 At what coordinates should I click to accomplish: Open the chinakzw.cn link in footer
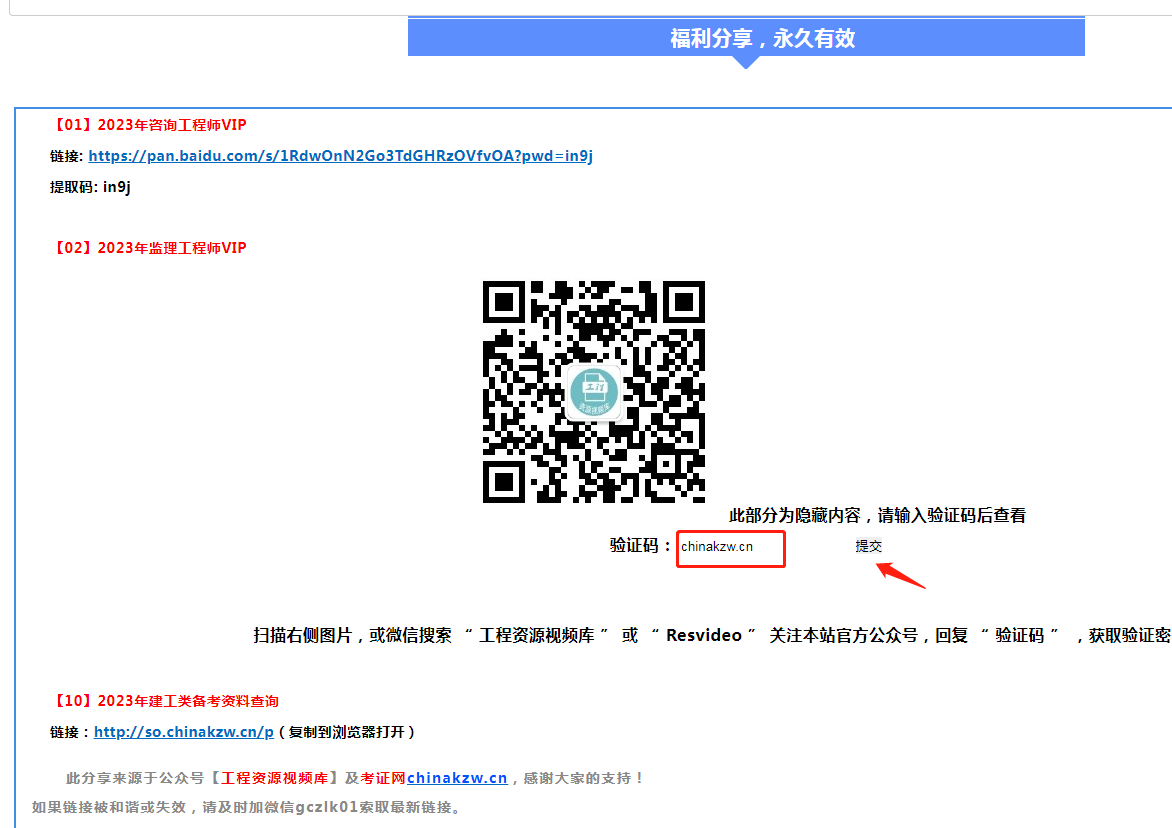(457, 778)
